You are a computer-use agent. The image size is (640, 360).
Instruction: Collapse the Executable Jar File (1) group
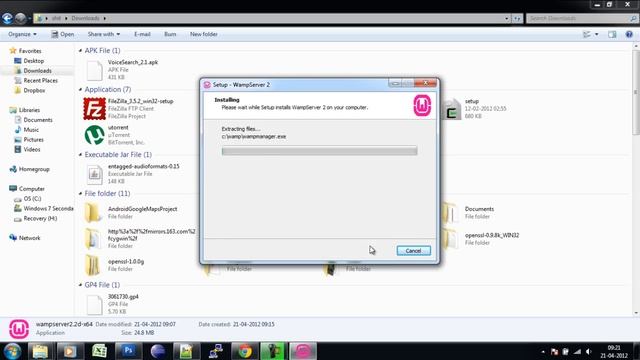coord(80,155)
